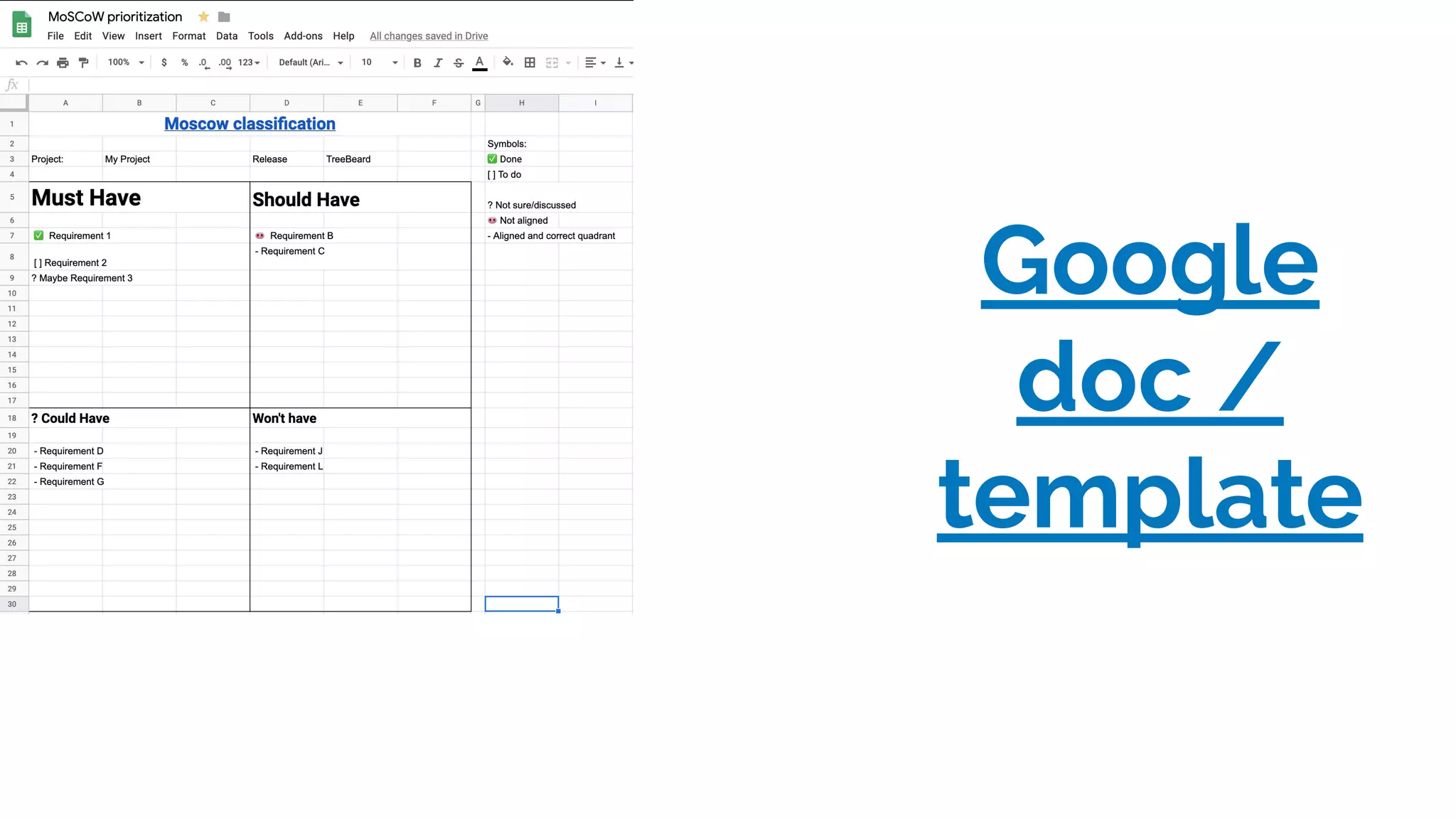Click the horizontal align icon
Viewport: 1456px width, 819px height.
click(x=590, y=63)
